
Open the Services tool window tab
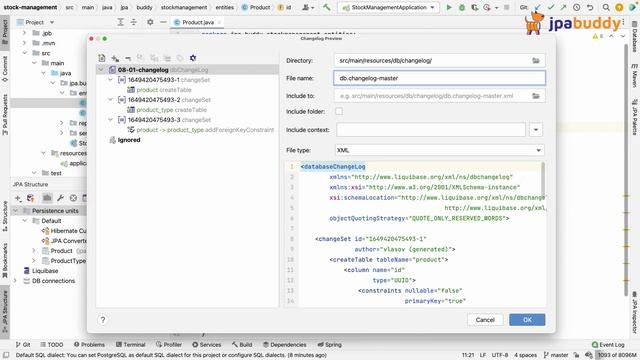click(x=207, y=344)
